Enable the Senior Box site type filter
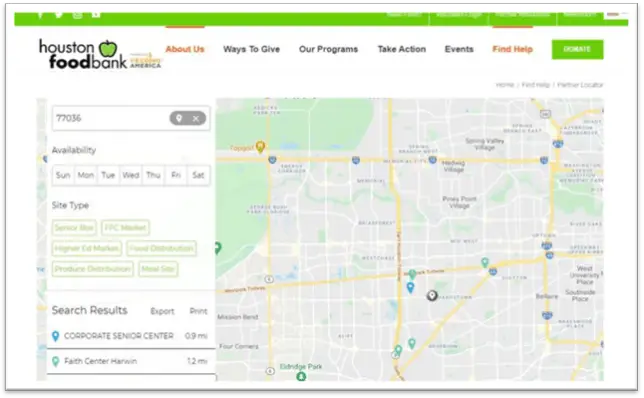Image resolution: width=644 pixels, height=398 pixels. pyautogui.click(x=74, y=228)
